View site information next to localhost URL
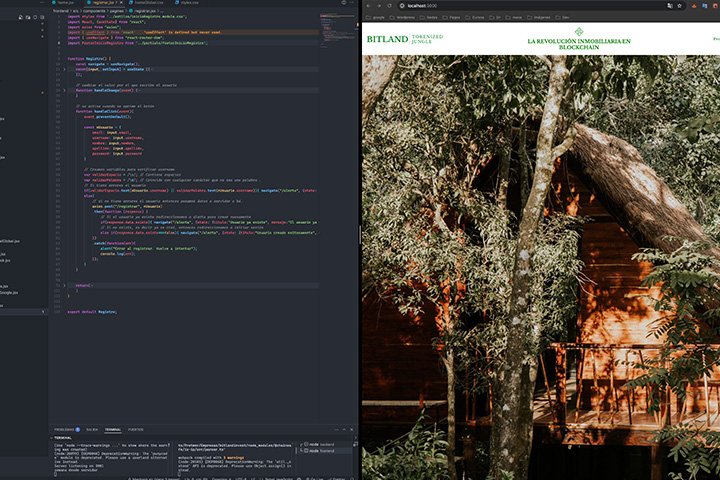 tap(402, 6)
